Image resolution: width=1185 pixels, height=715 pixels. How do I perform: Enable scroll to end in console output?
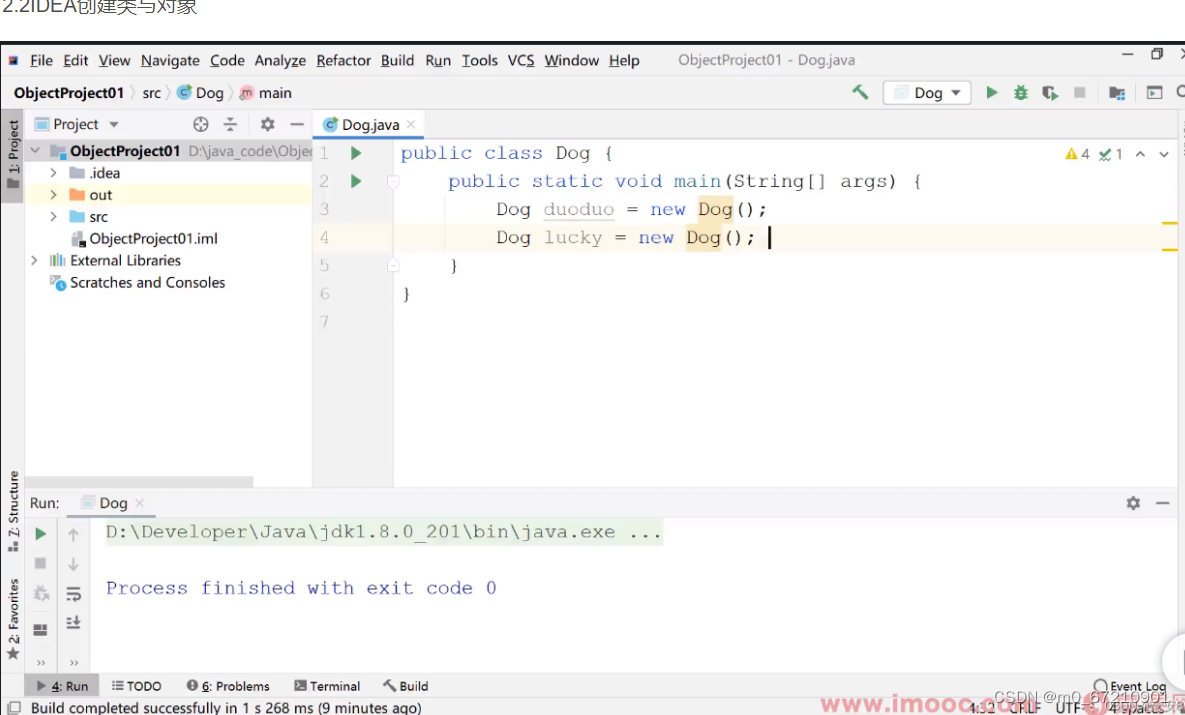click(74, 622)
